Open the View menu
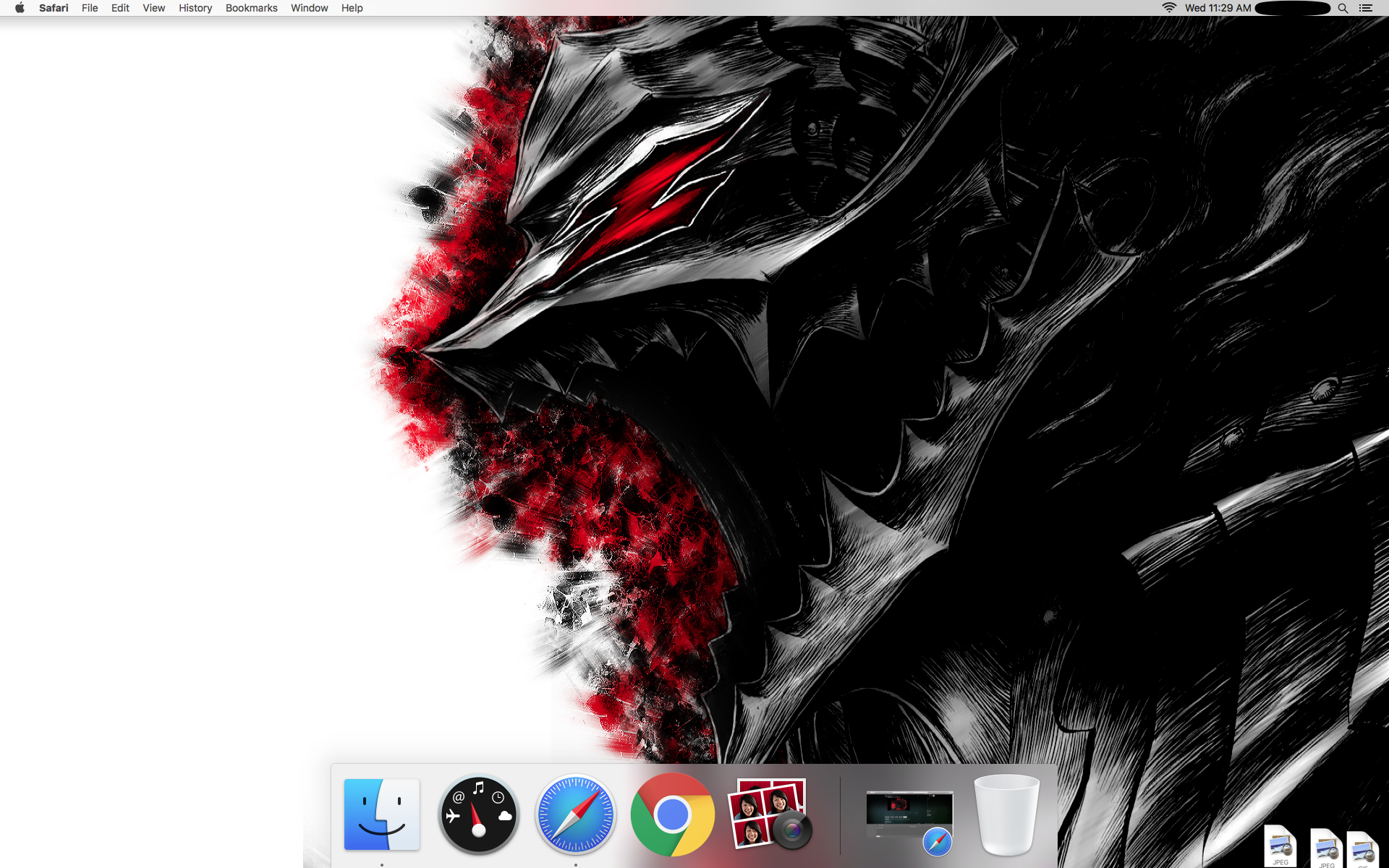 pyautogui.click(x=153, y=8)
